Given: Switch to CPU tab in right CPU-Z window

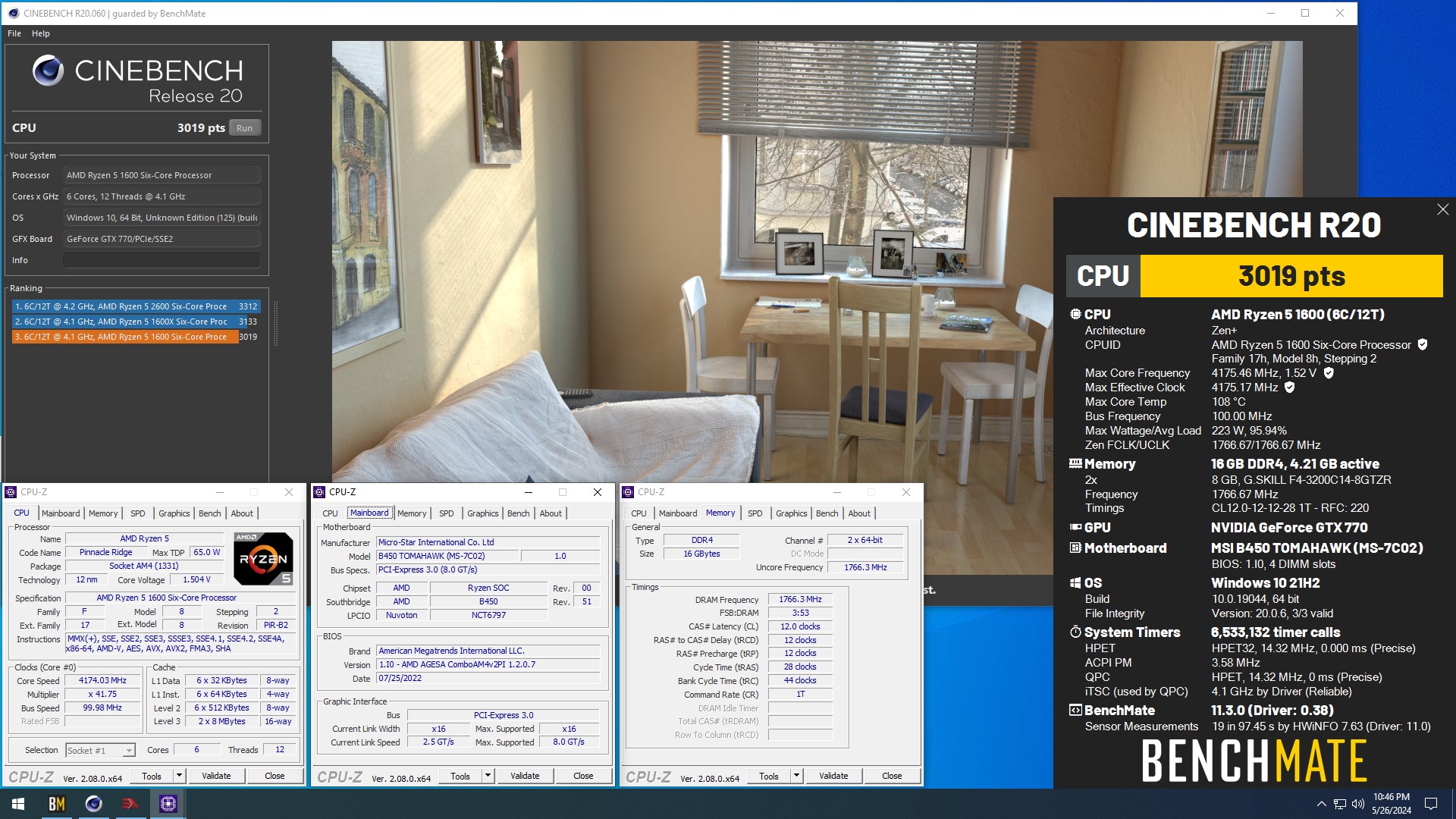Looking at the screenshot, I should coord(639,513).
